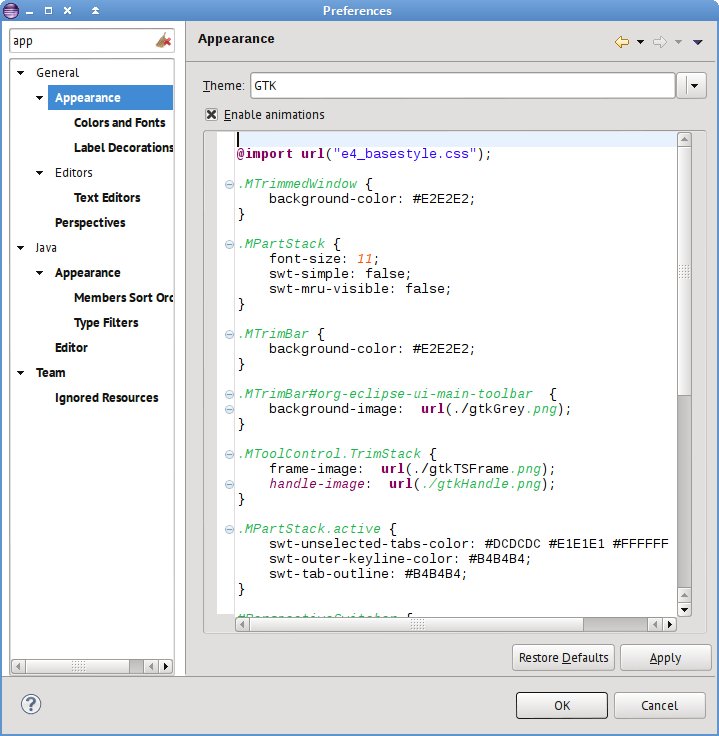Screen dimensions: 719x736
Task: Click the swt-tab-outline #B4B4B4 line
Action: click(368, 574)
